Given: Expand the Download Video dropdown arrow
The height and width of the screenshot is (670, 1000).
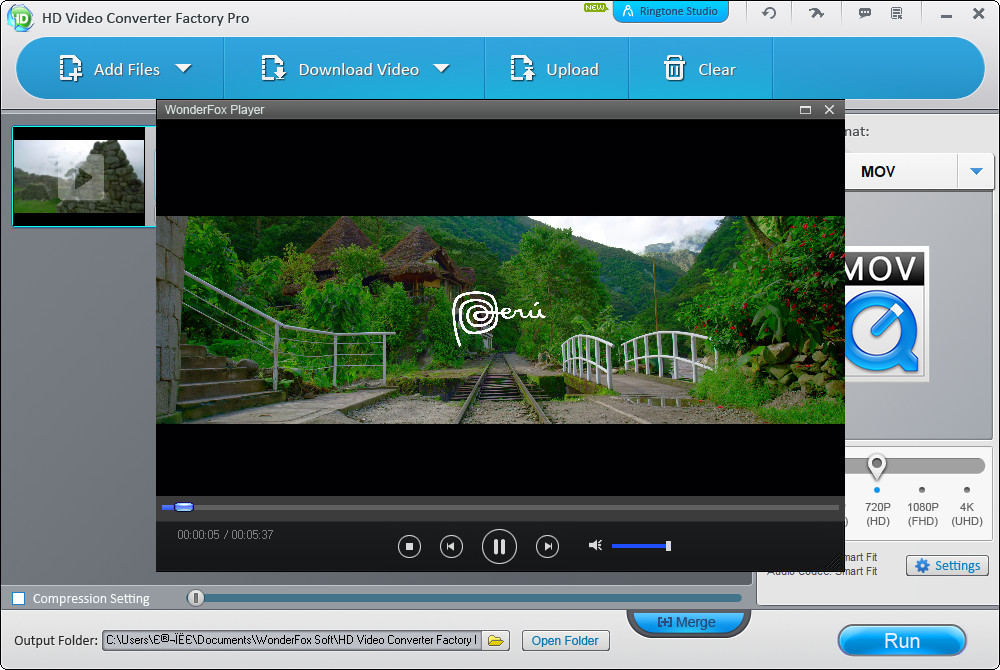Looking at the screenshot, I should coord(441,68).
